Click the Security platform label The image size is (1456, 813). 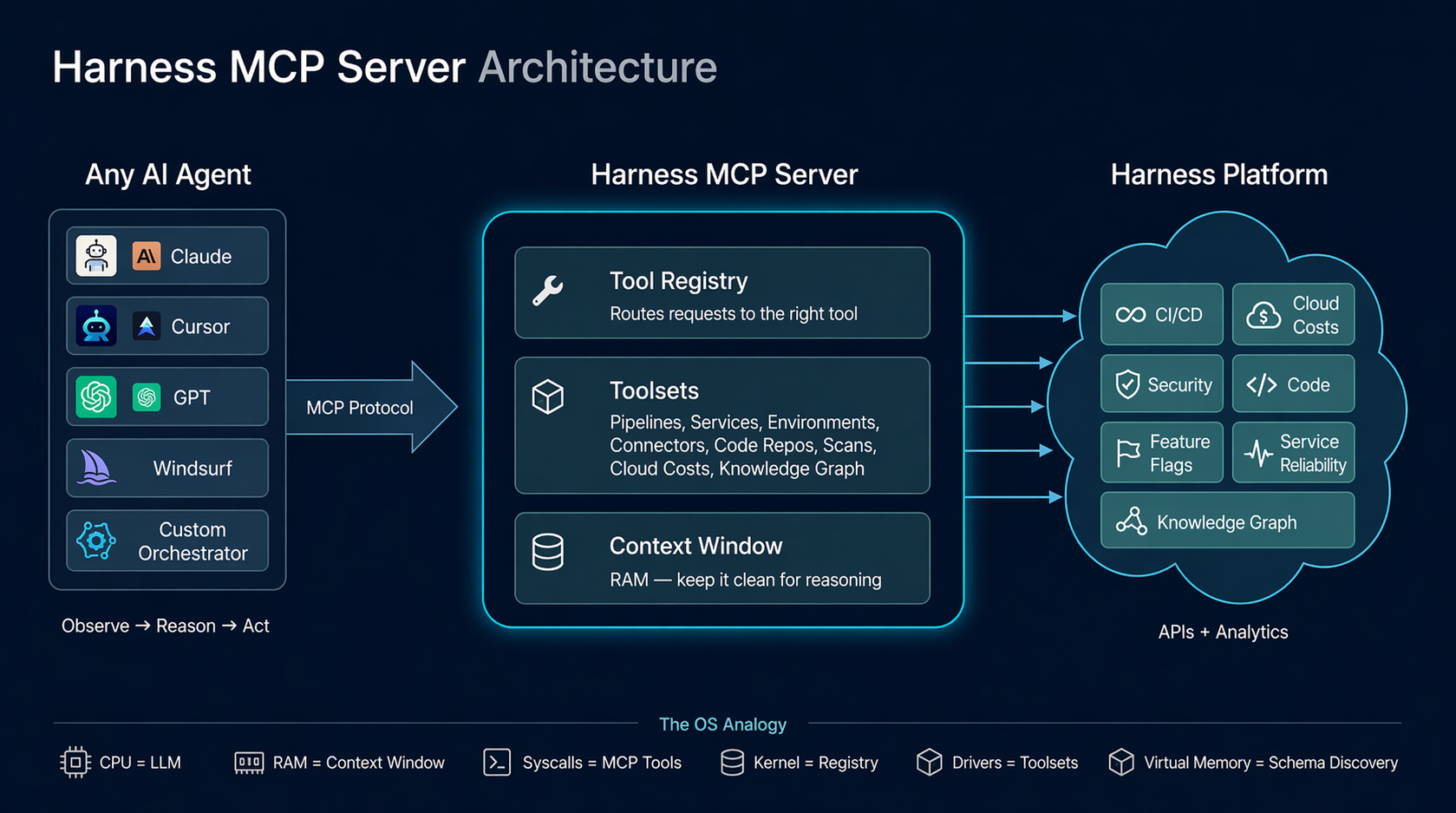(x=1179, y=385)
